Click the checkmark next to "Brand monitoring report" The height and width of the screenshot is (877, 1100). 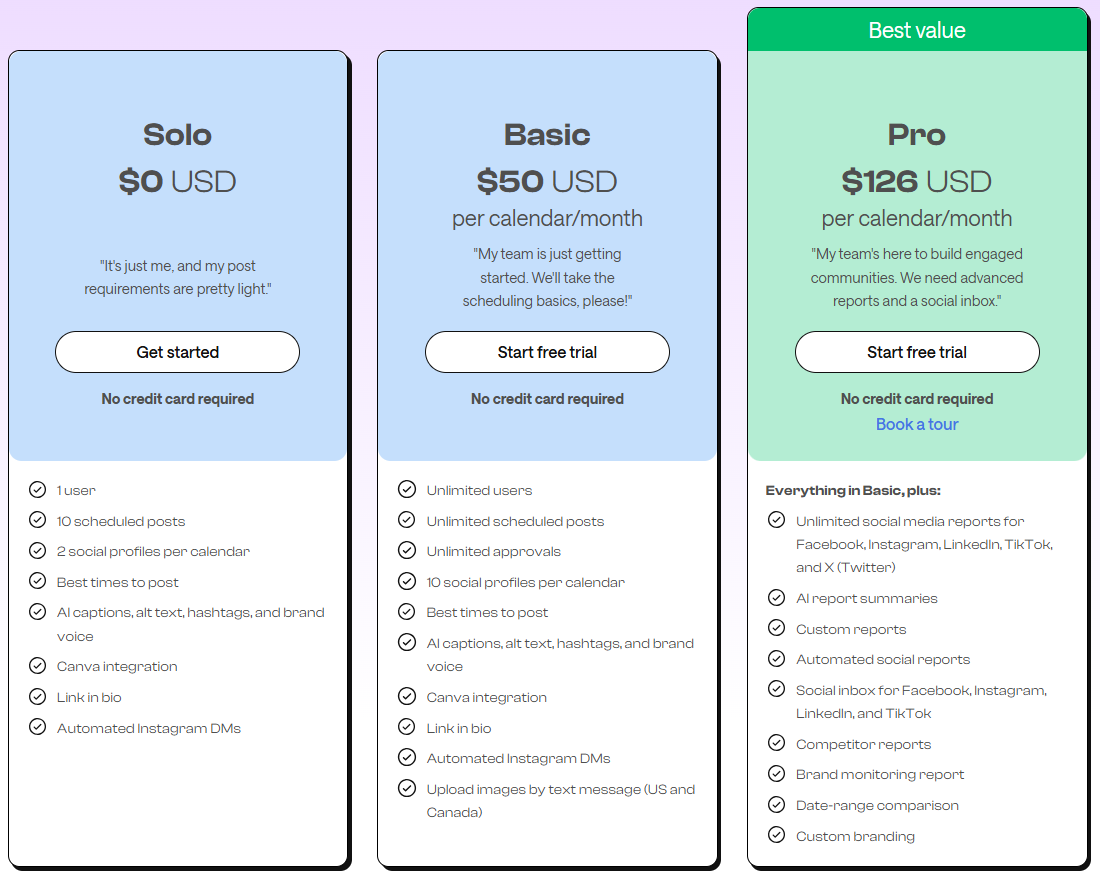[x=777, y=774]
